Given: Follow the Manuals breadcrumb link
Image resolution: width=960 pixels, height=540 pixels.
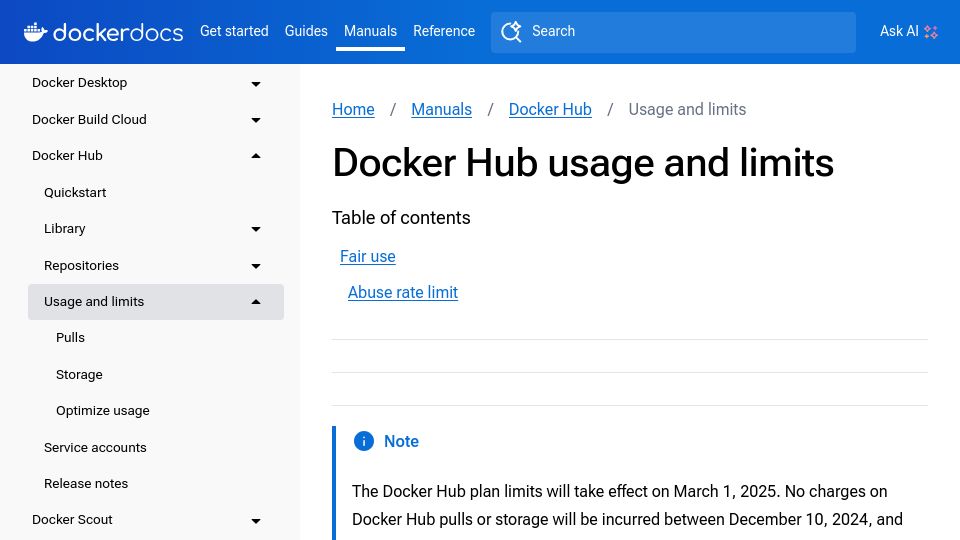Looking at the screenshot, I should tap(441, 110).
